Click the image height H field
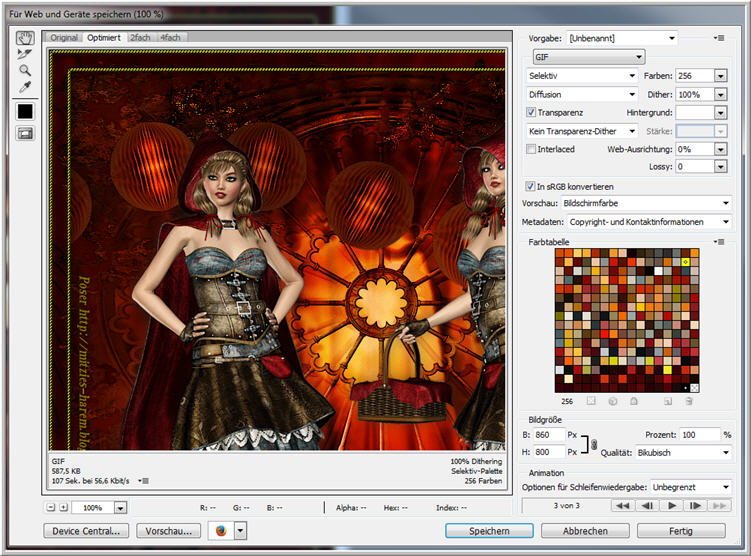The width and height of the screenshot is (751, 556). (x=549, y=452)
